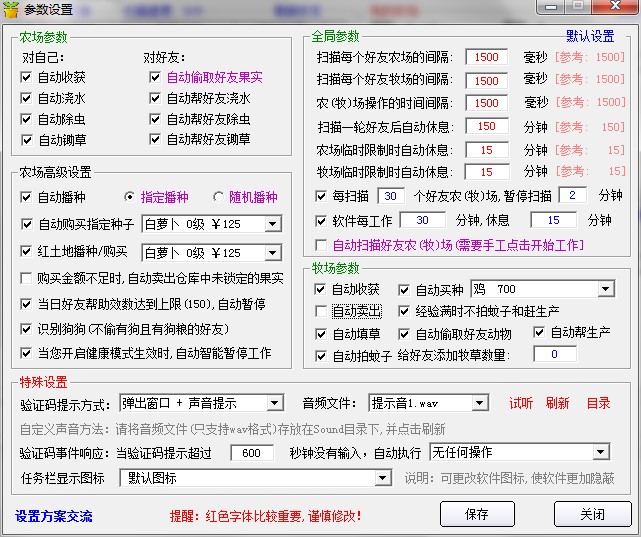This screenshot has height=537, width=641.
Task: Click 刷新 audio list link
Action: click(x=558, y=403)
